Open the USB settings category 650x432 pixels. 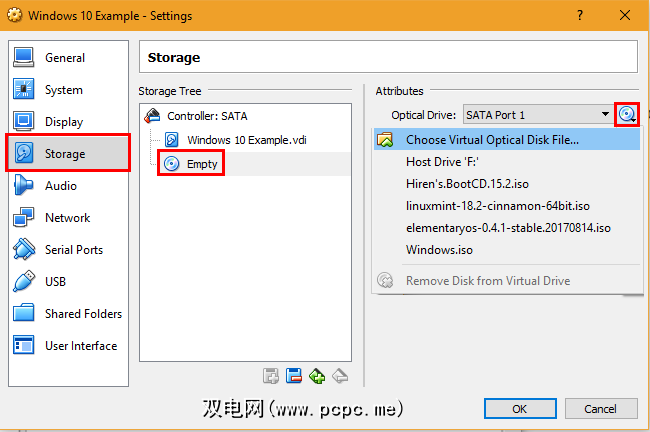pos(58,282)
